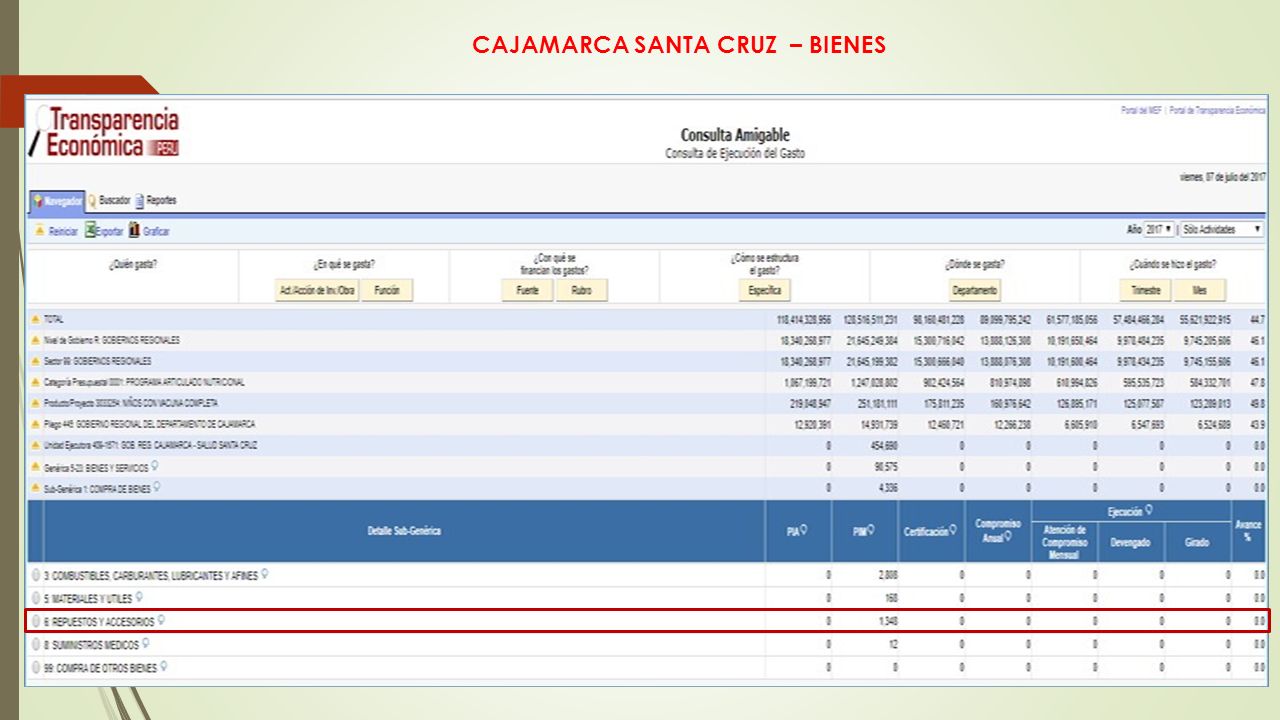This screenshot has width=1280, height=720.
Task: Click the Transparencia Económica Perú logo
Action: pos(105,132)
